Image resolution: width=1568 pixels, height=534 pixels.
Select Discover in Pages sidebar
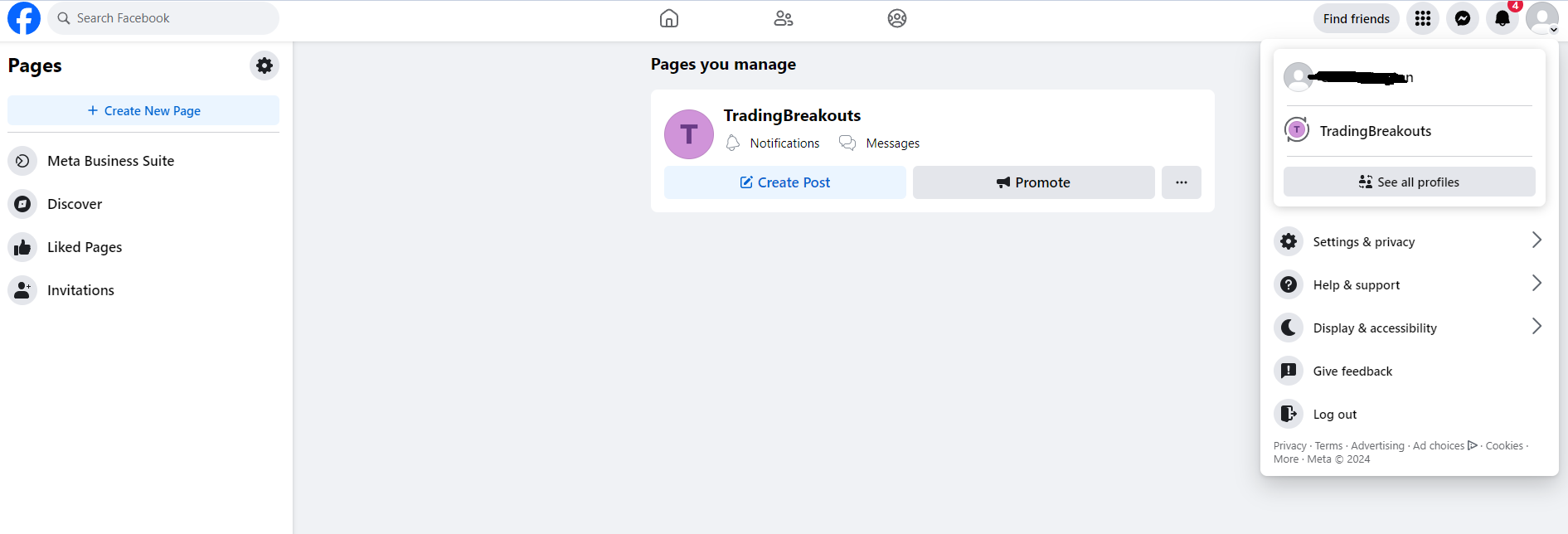tap(143, 204)
